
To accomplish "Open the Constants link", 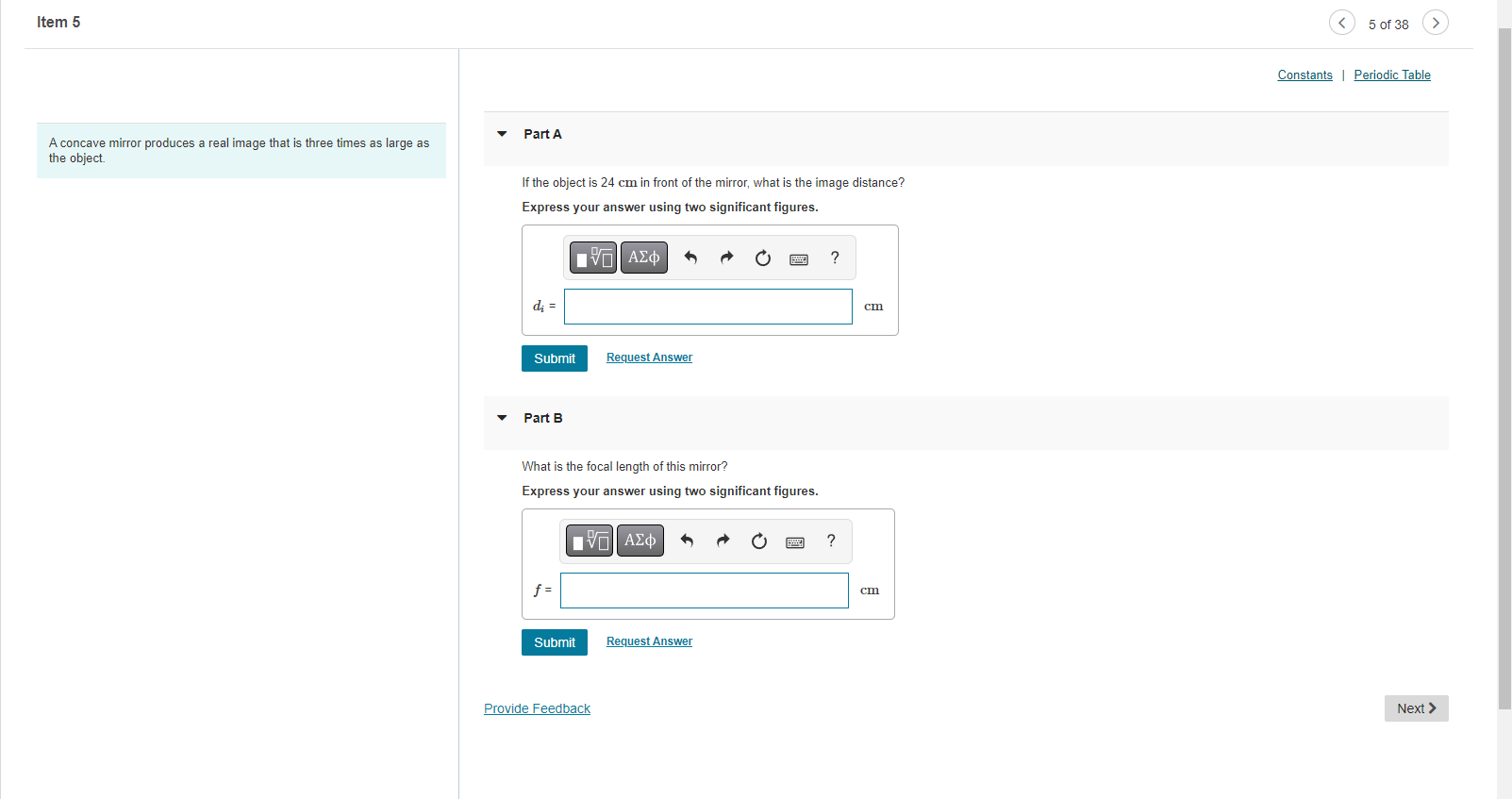I will click(1305, 75).
